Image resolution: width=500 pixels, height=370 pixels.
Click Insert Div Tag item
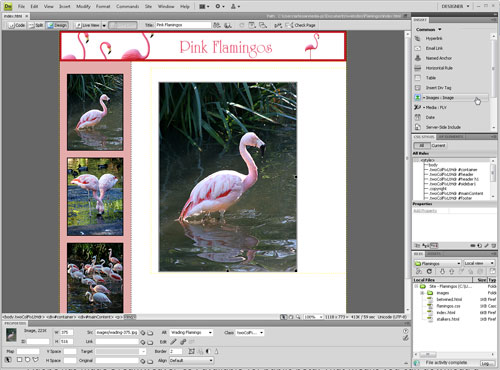pyautogui.click(x=438, y=88)
